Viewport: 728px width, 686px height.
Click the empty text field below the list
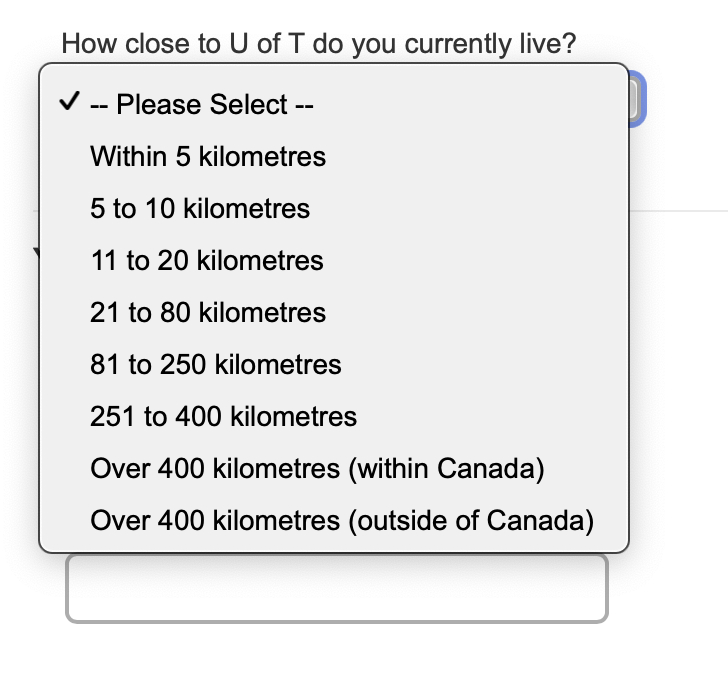point(336,588)
